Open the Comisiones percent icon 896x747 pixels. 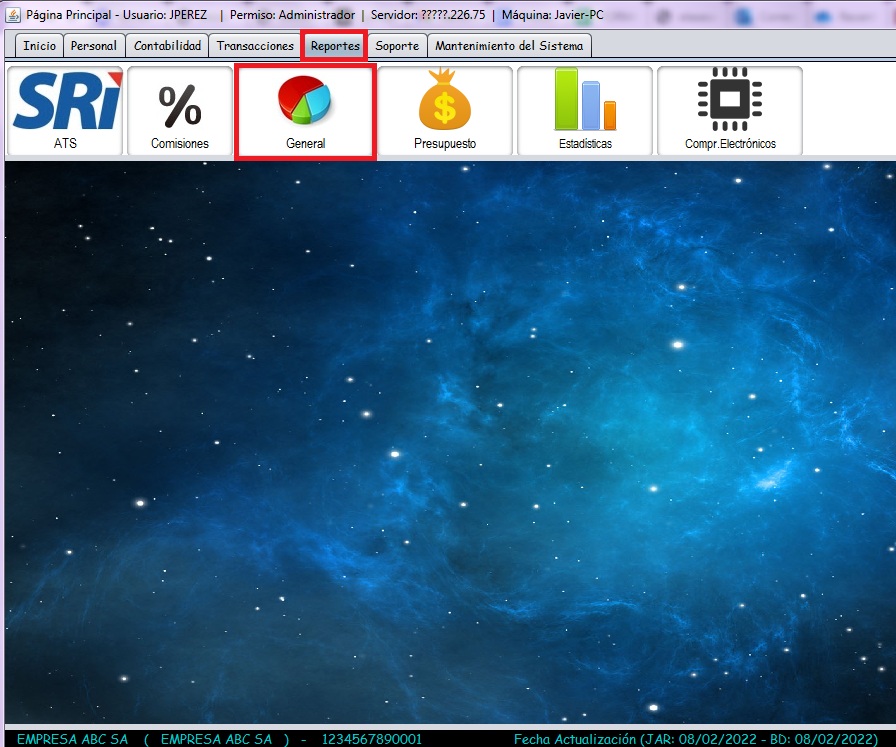pyautogui.click(x=180, y=111)
